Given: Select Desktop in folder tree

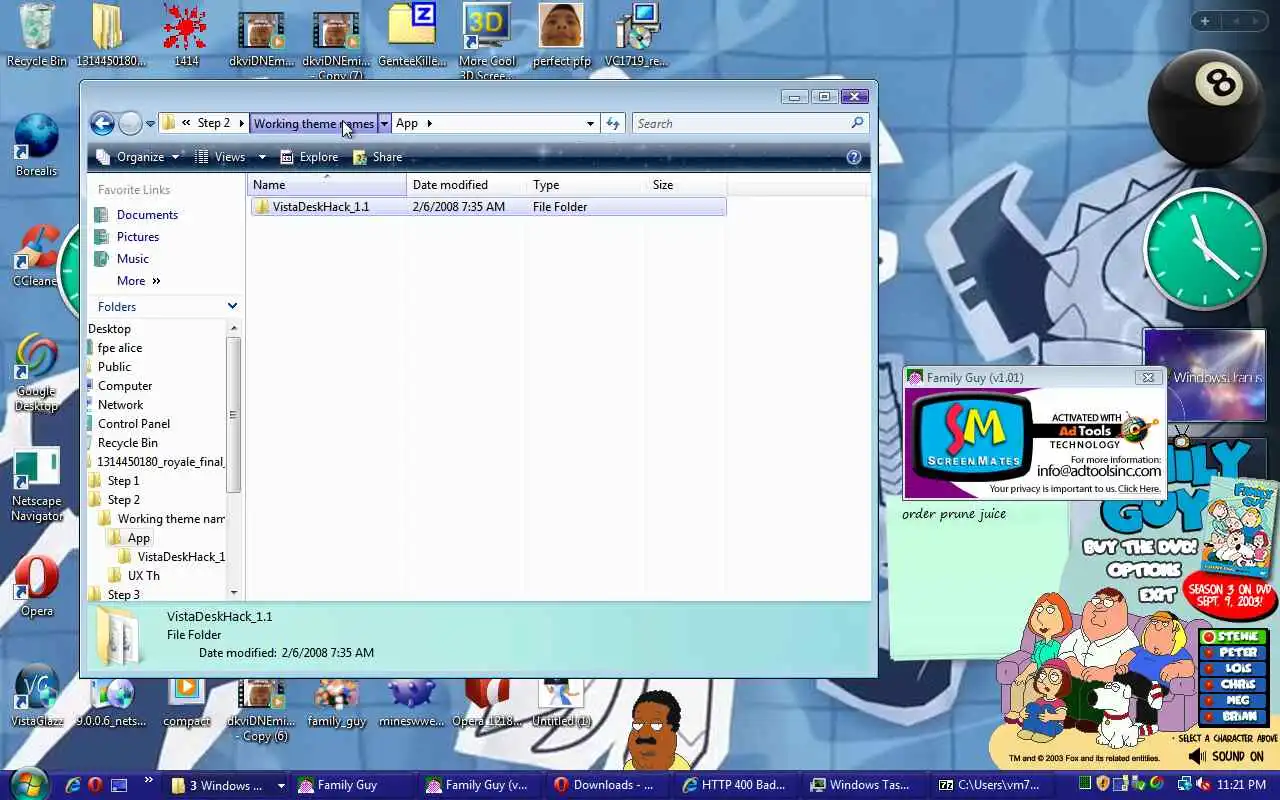Looking at the screenshot, I should [x=109, y=329].
